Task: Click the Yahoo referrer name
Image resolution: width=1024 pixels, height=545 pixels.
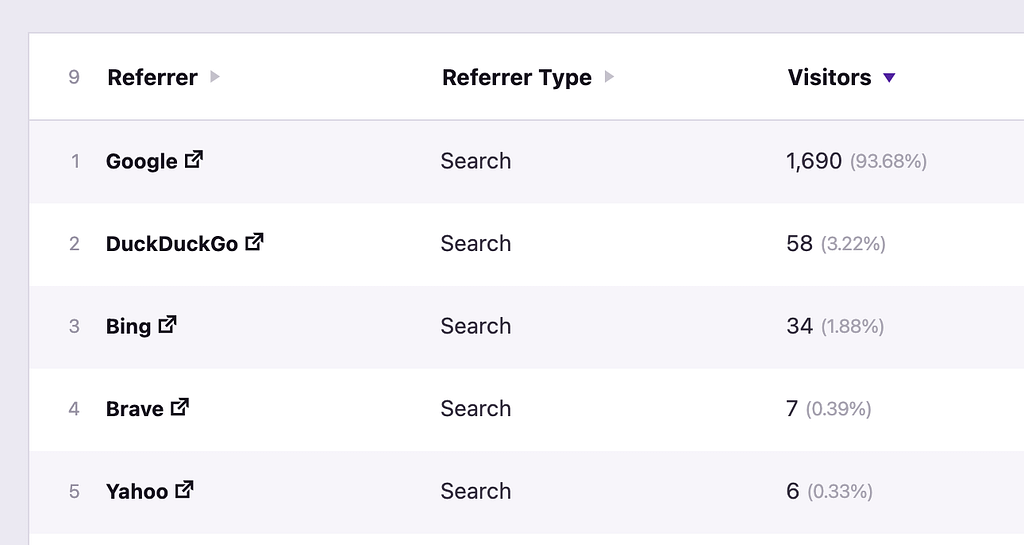Action: point(136,492)
